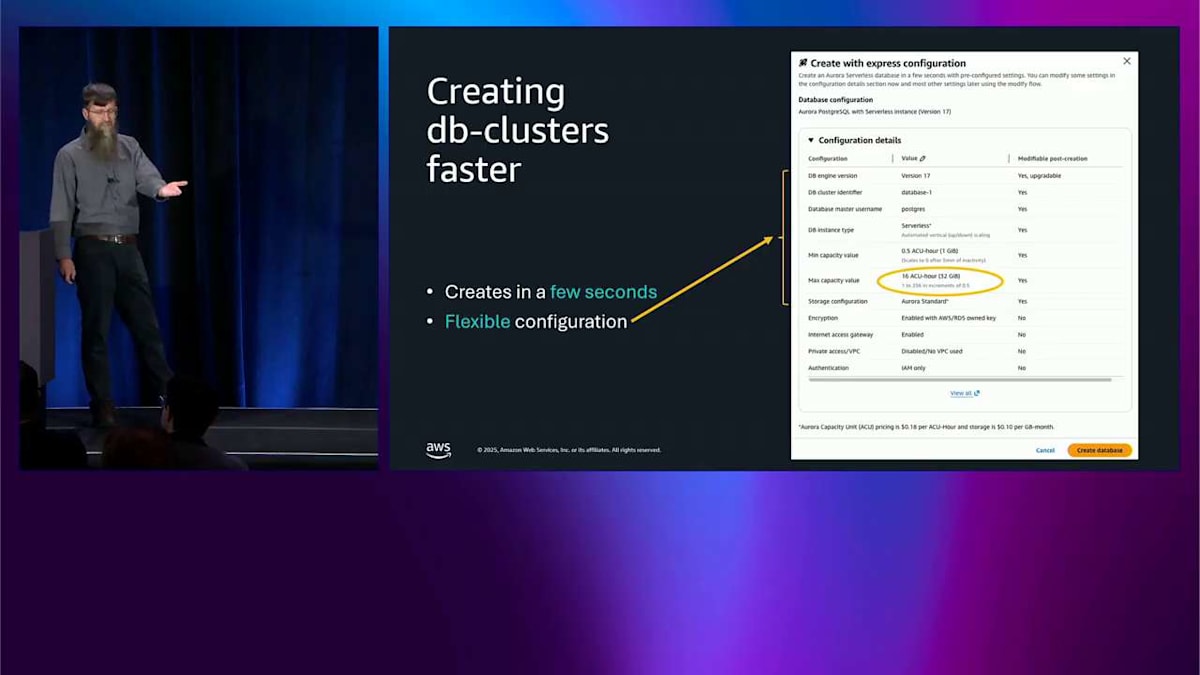1200x675 pixels.
Task: Click the 16 ACU-hour (32 GiB) value
Action: 931,275
